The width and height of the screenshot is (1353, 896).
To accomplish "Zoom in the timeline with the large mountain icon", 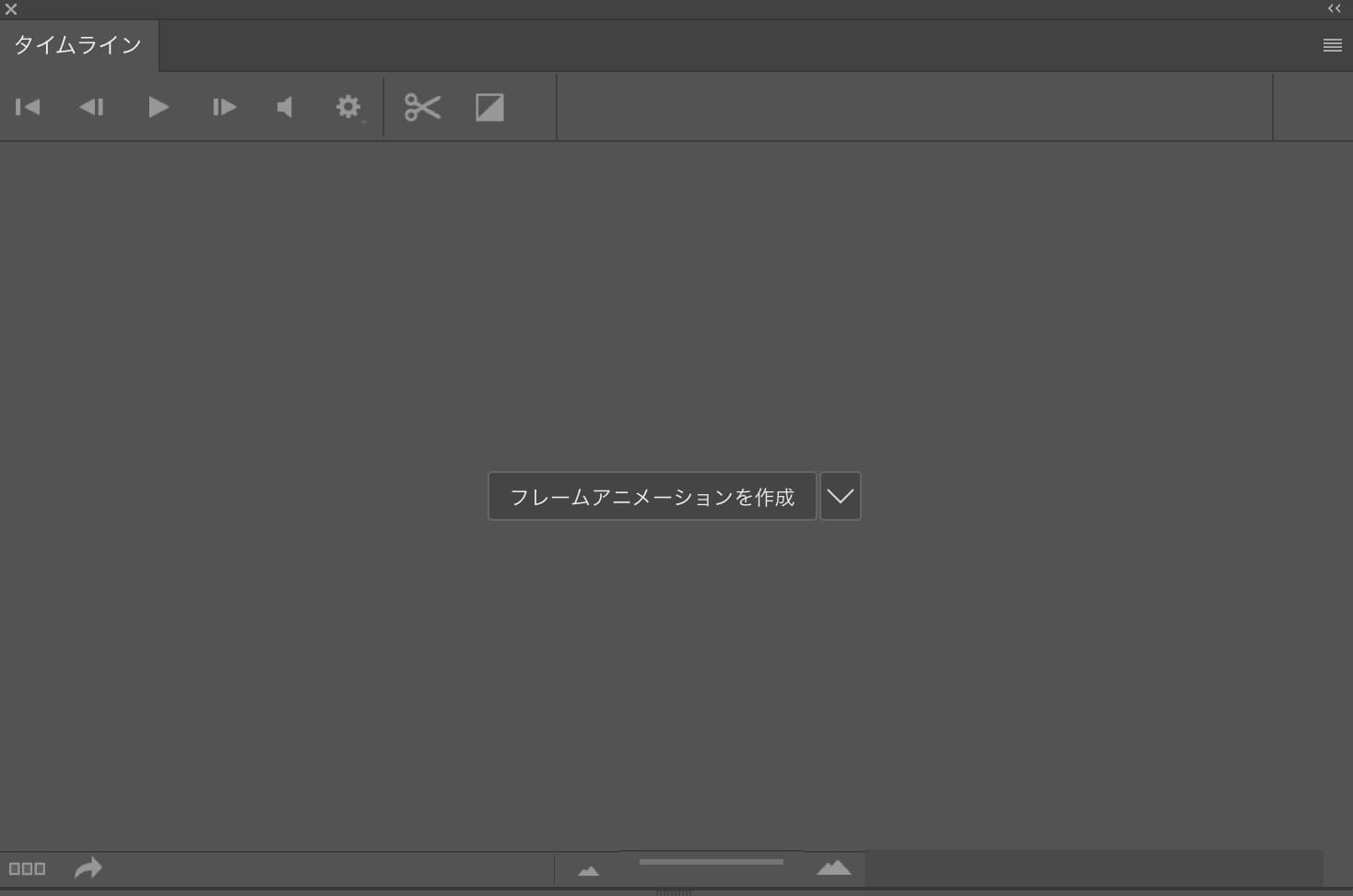I will [x=833, y=867].
